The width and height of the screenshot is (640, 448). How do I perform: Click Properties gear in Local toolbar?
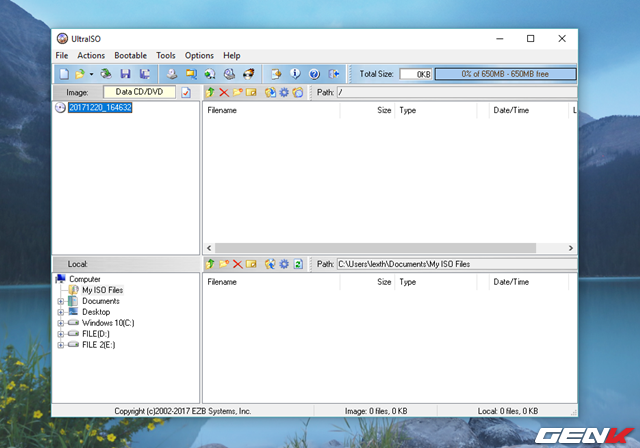click(x=284, y=264)
